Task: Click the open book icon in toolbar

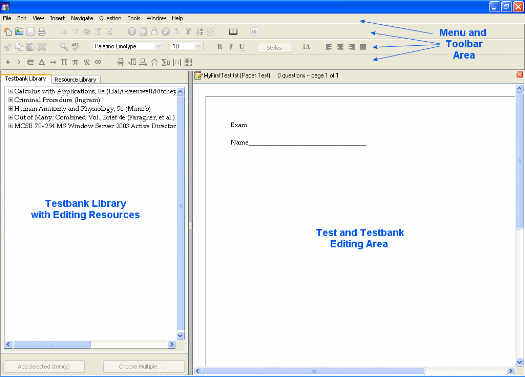Action: pos(233,32)
